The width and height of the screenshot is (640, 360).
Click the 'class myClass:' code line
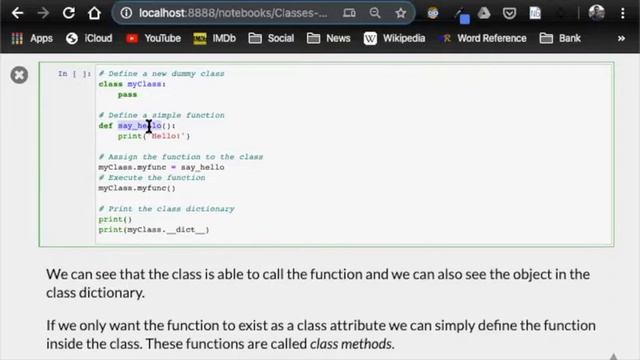[132, 84]
